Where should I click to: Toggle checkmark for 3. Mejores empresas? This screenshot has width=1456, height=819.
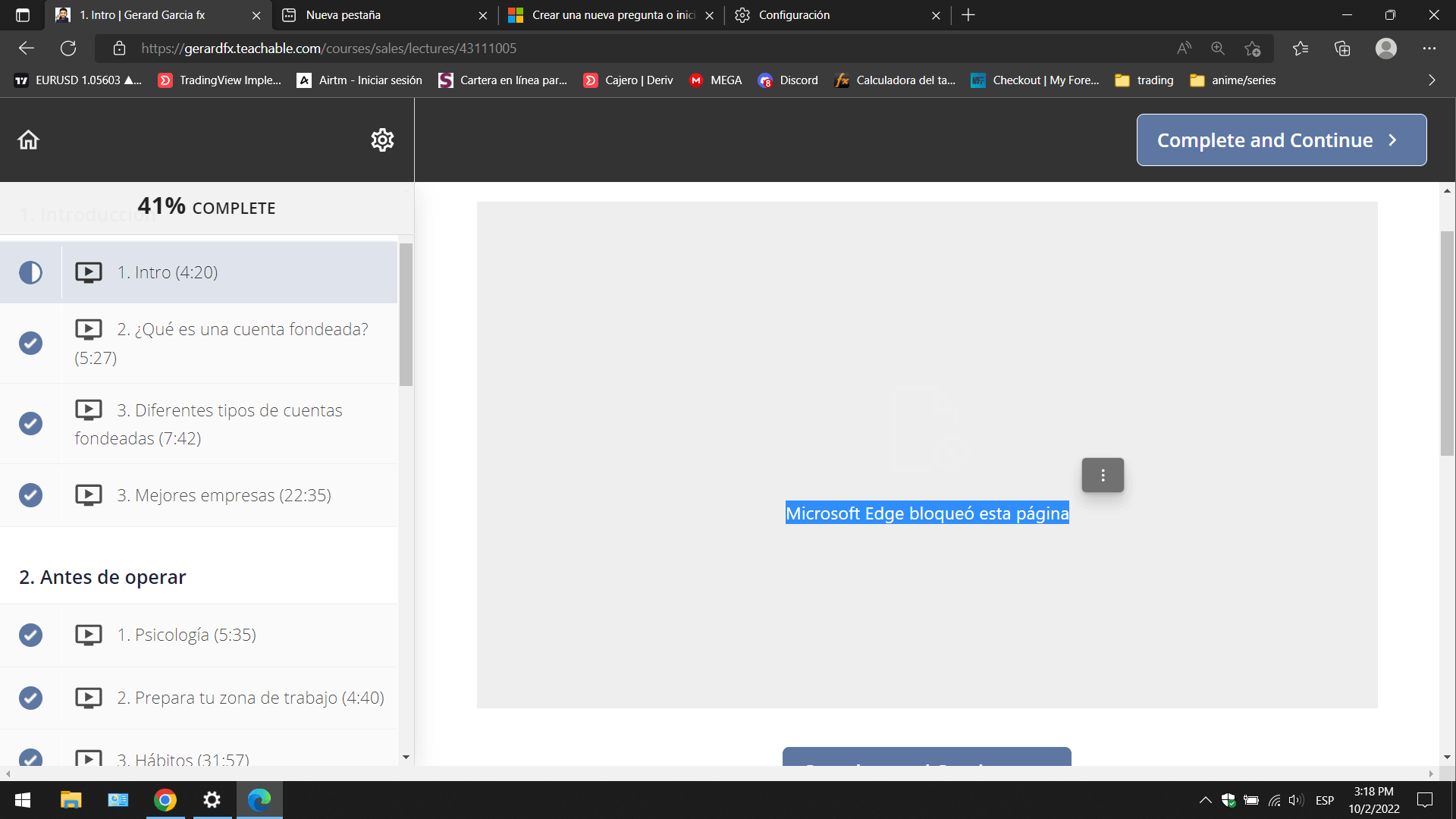(x=30, y=495)
